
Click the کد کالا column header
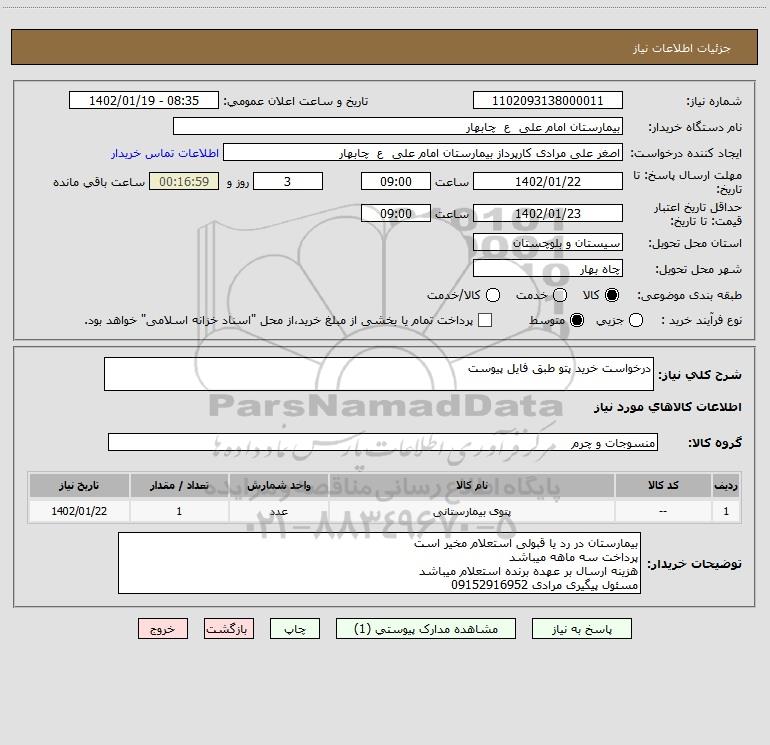(663, 485)
